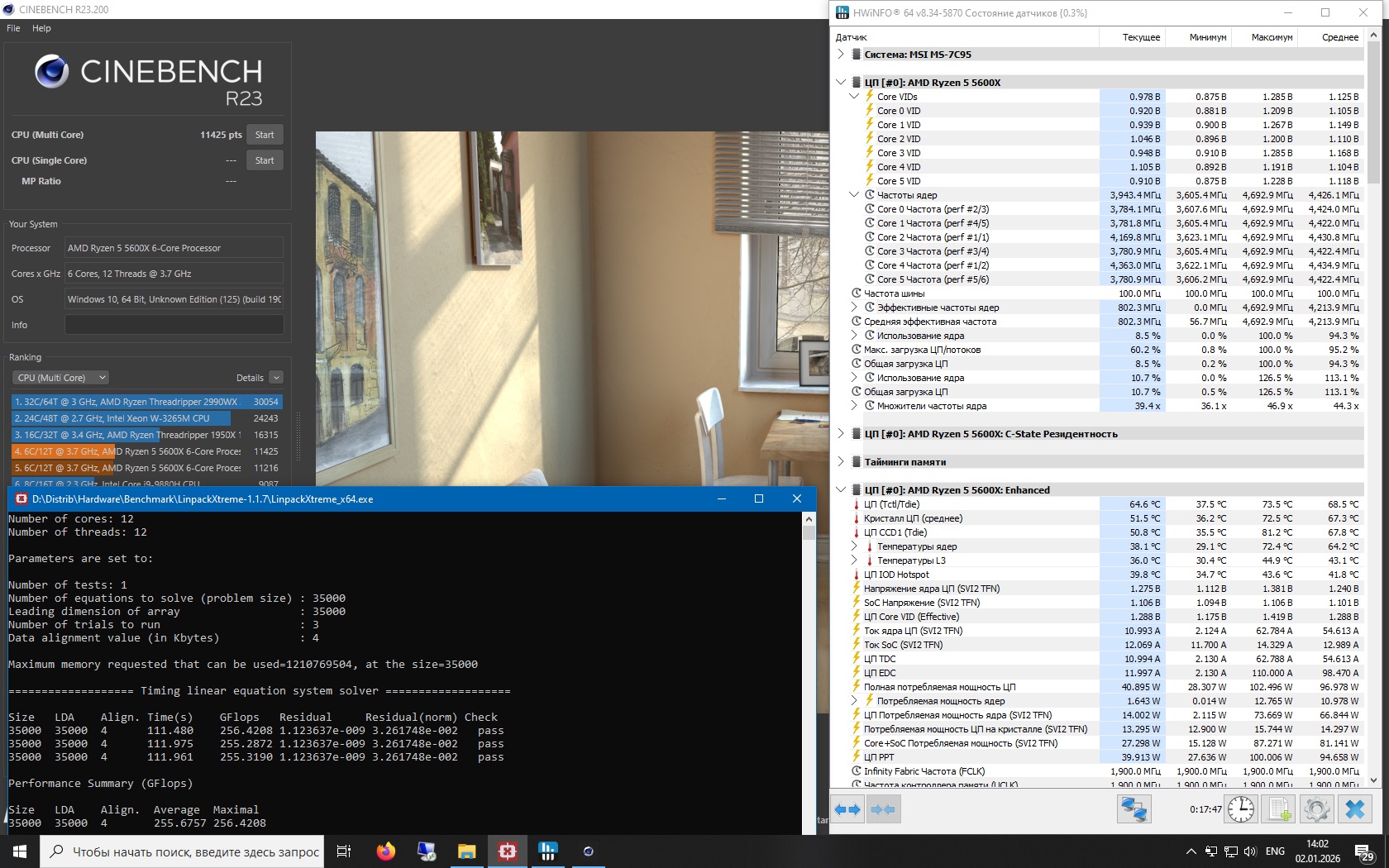Select the Ryzen 5 5600X 11216 ranking entry
Image resolution: width=1389 pixels, height=868 pixels.
coord(147,468)
